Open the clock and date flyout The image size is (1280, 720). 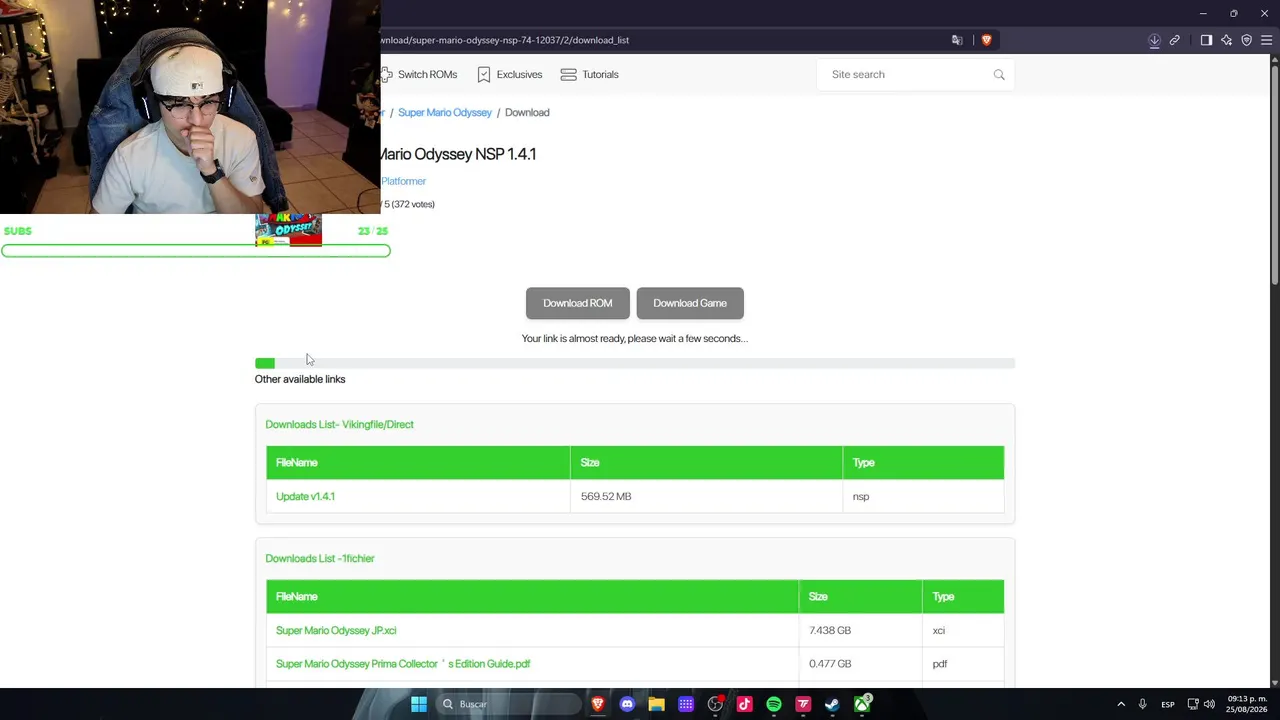point(1247,704)
